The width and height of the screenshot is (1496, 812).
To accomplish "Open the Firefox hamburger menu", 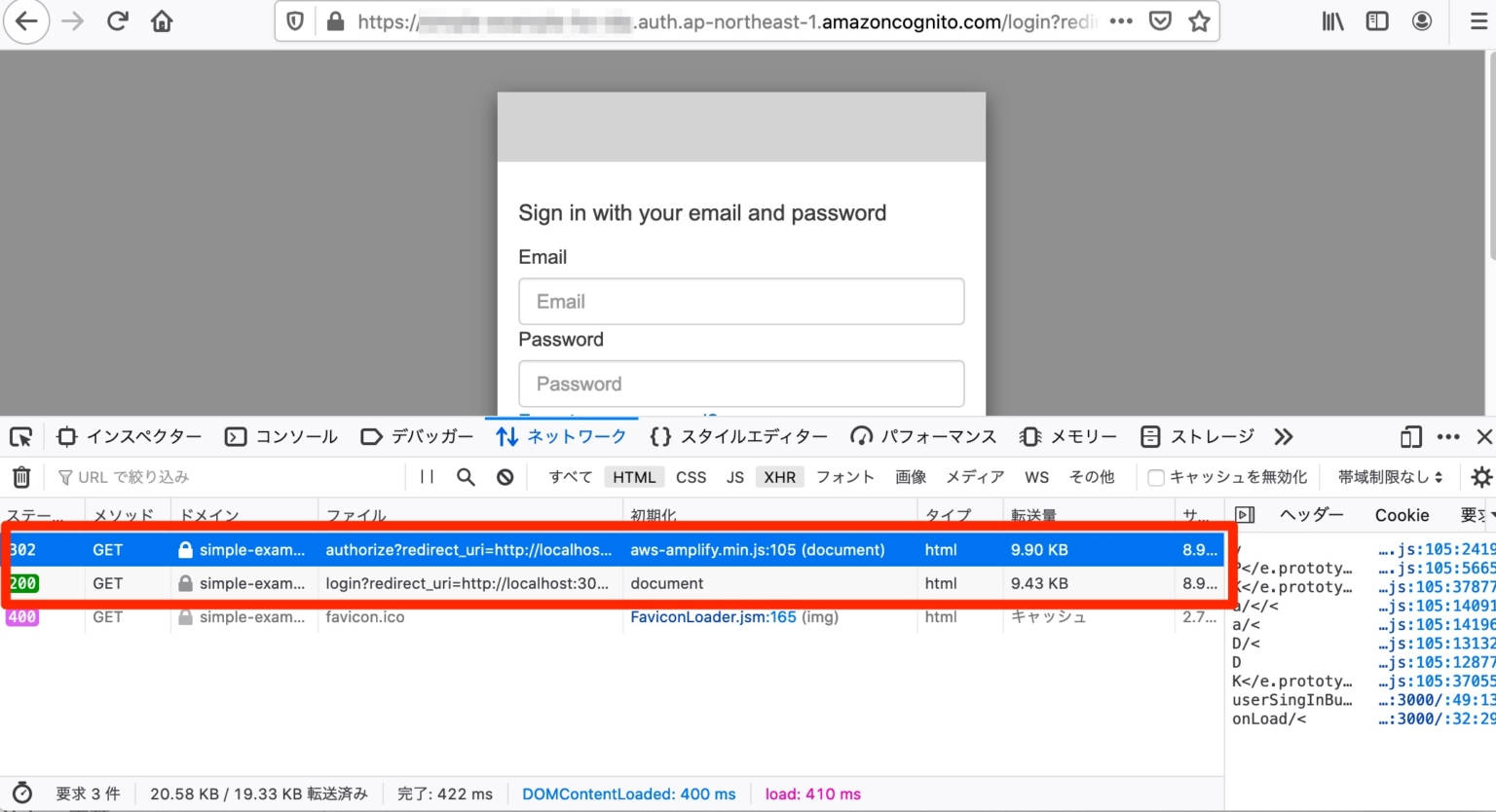I will [1481, 20].
